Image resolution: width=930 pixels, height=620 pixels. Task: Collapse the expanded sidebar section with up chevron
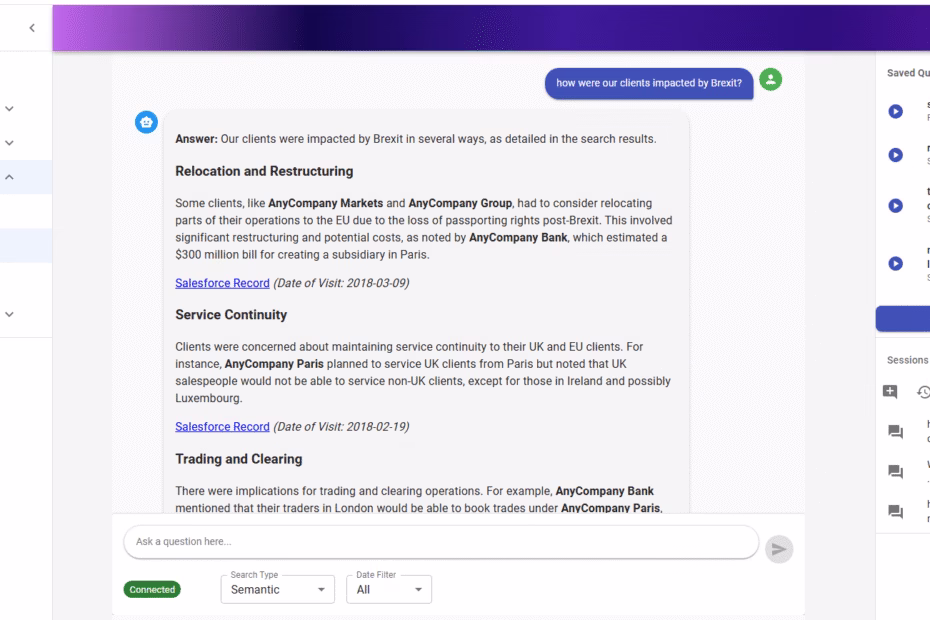coord(10,177)
